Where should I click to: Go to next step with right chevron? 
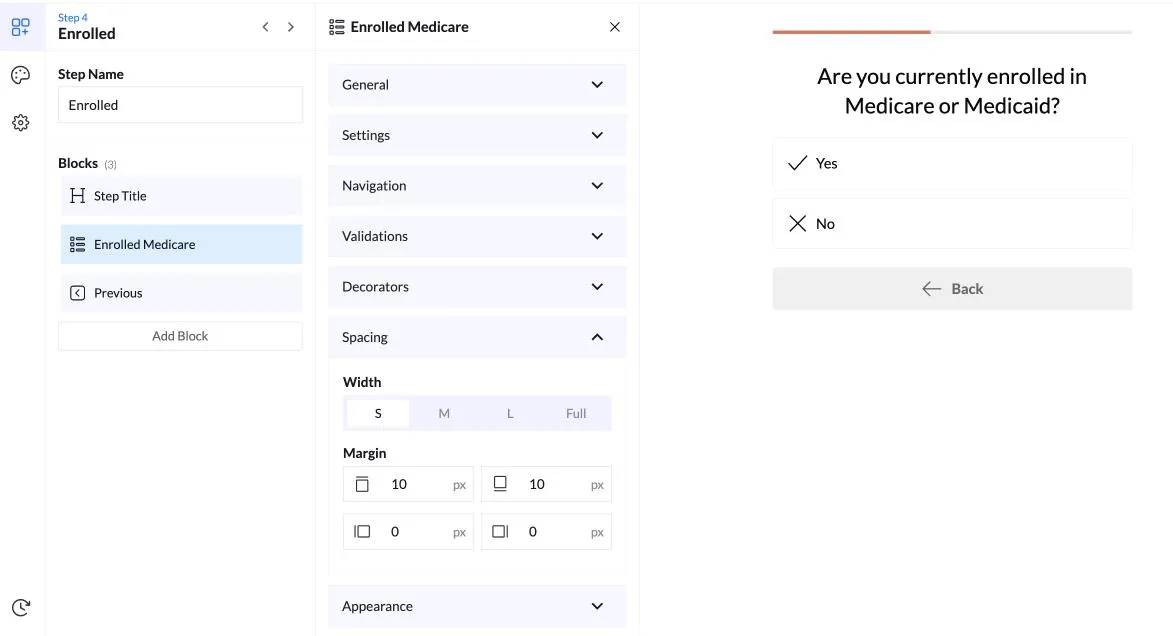[291, 27]
